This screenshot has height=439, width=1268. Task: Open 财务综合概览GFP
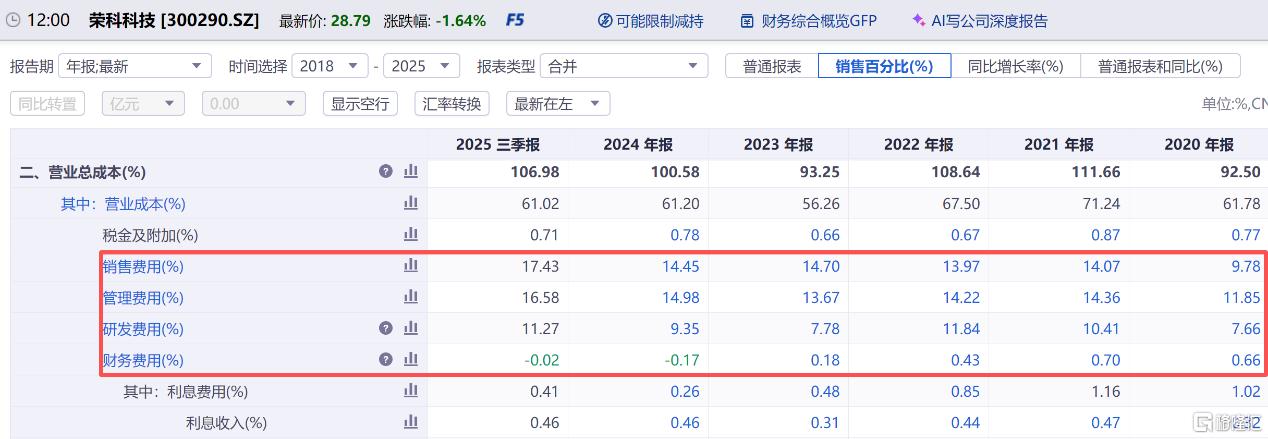(808, 20)
